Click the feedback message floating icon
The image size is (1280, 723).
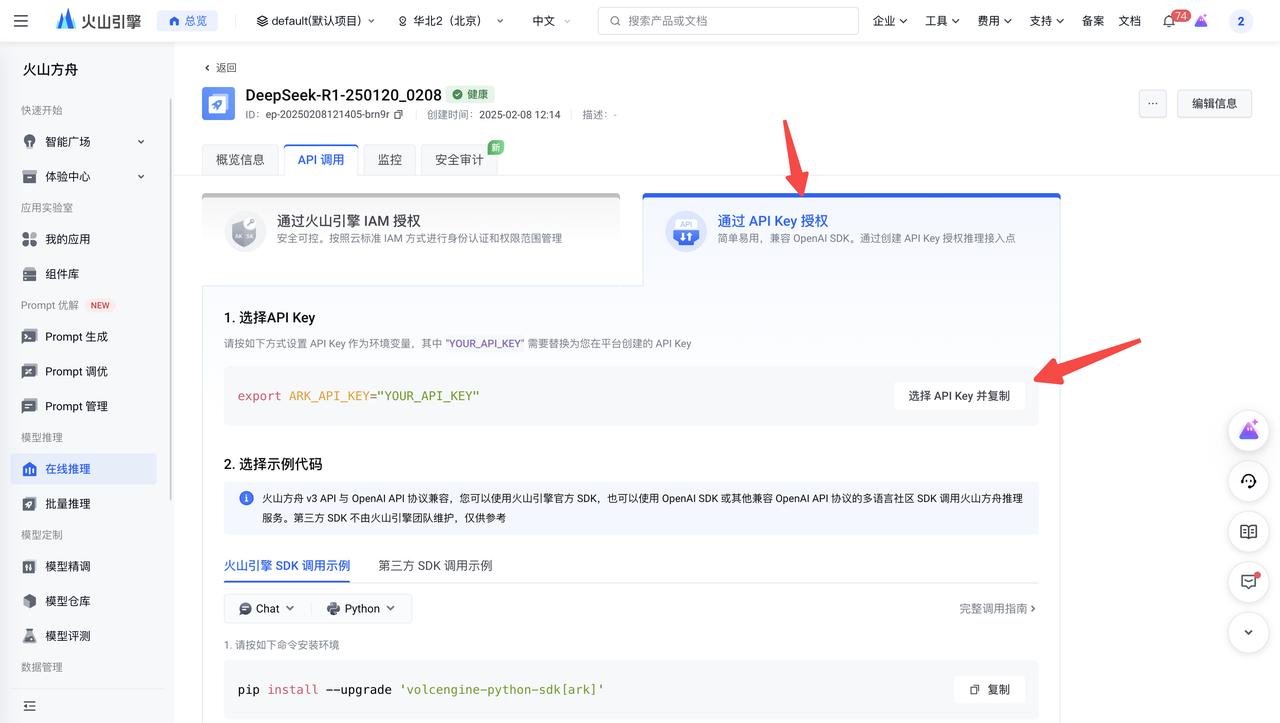pos(1248,582)
